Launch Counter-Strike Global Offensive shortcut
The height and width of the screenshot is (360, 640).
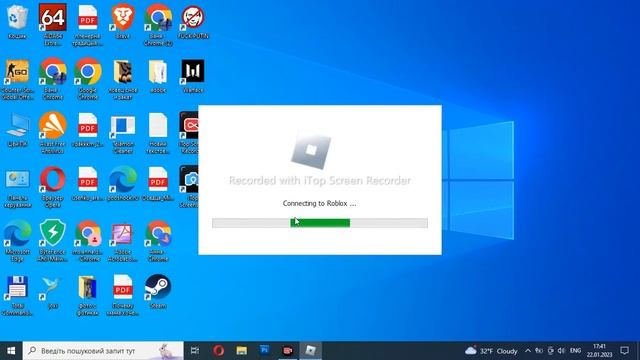click(17, 79)
